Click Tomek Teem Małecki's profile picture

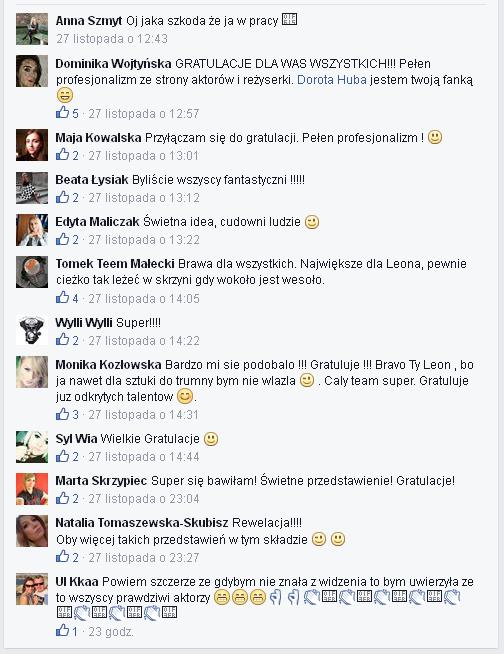(x=32, y=272)
